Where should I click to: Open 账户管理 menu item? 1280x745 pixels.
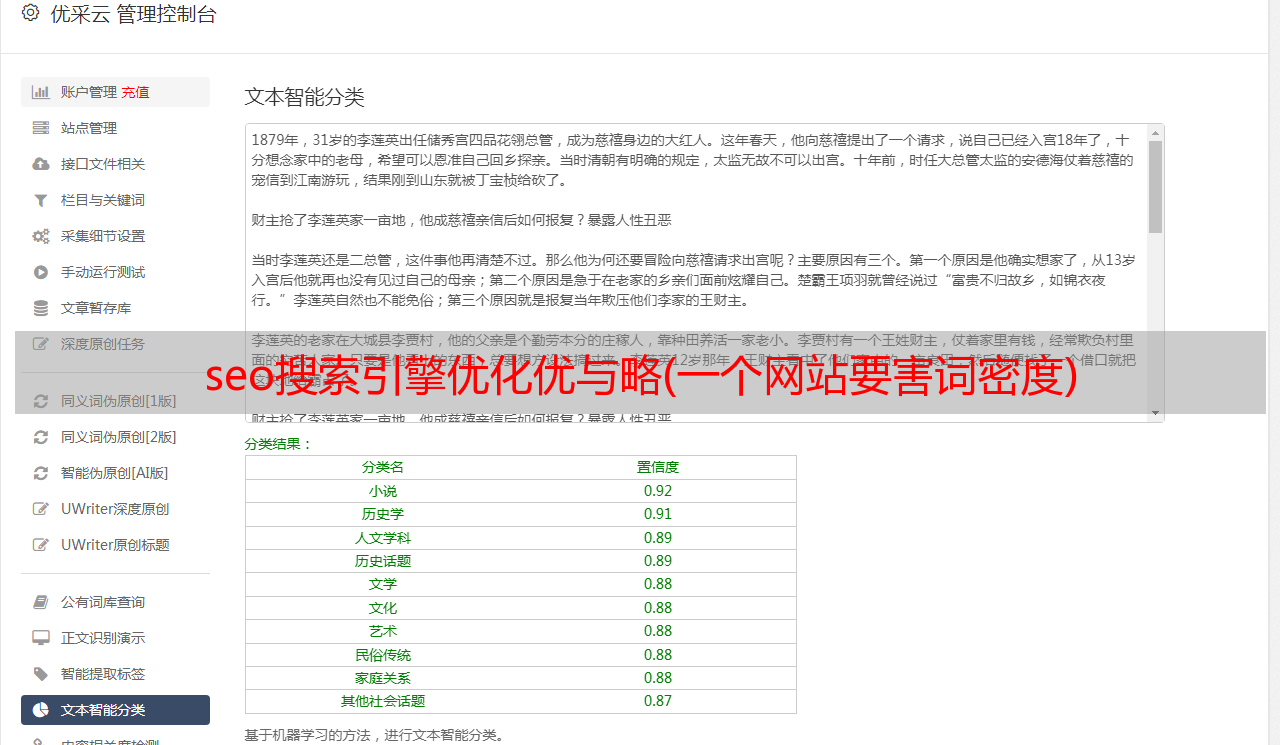(x=89, y=92)
